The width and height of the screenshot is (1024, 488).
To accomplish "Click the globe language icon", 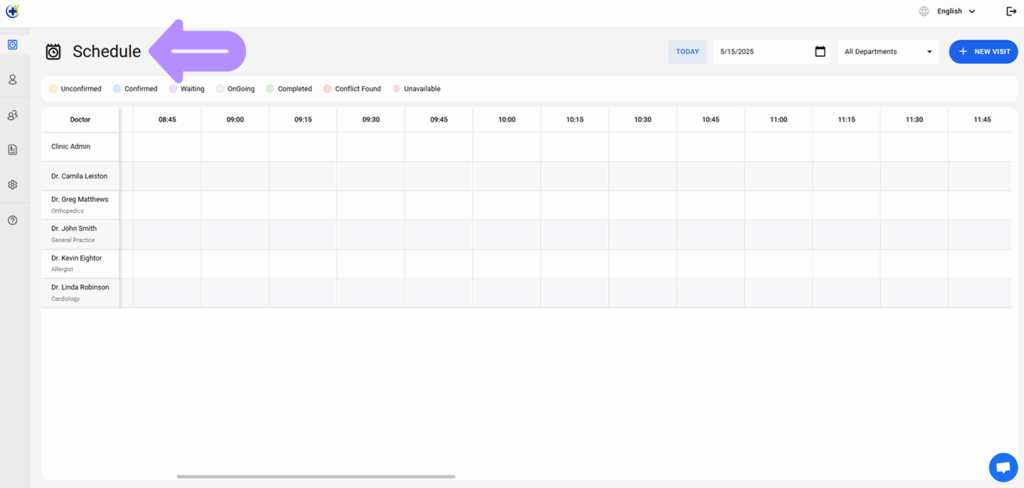I will [923, 11].
